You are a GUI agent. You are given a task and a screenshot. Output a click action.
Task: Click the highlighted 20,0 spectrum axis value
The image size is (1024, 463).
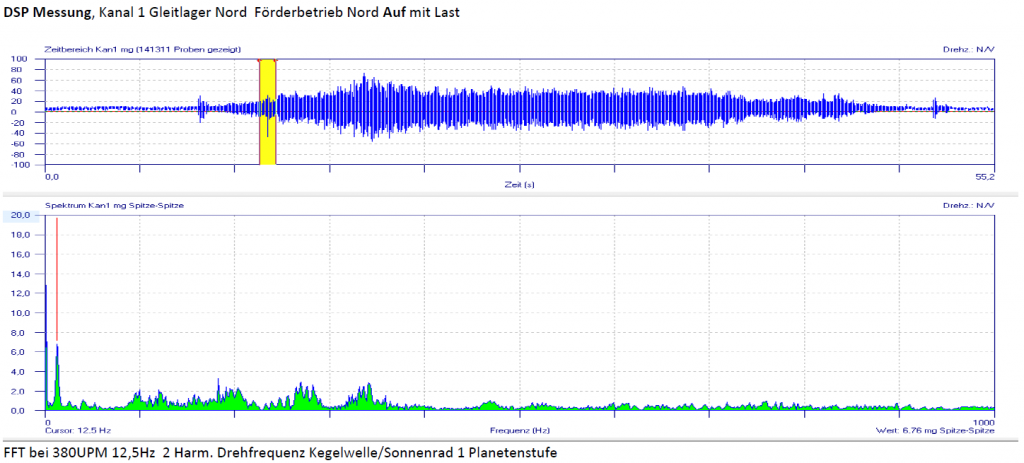pos(22,215)
